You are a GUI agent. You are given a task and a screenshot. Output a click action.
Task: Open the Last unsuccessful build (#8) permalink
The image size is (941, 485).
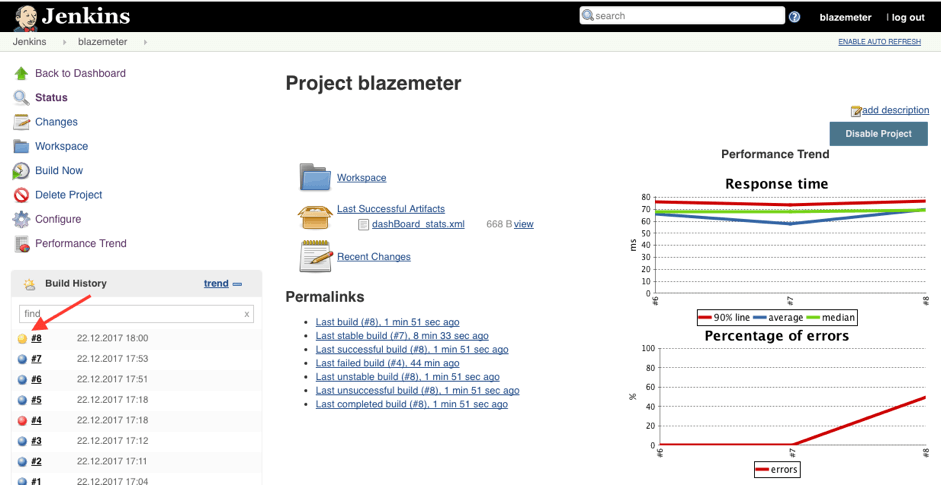[x=418, y=390]
